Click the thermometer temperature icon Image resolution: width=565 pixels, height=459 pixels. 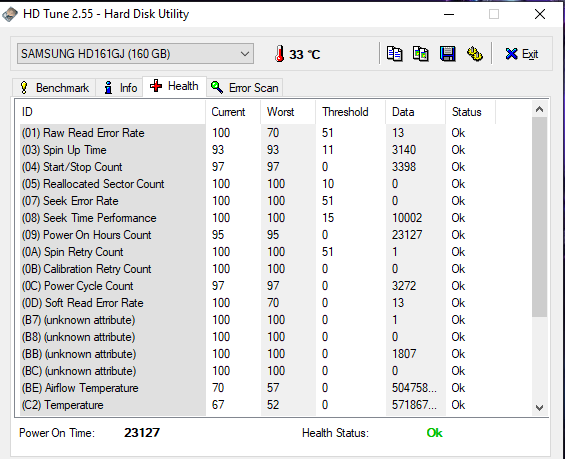point(279,54)
